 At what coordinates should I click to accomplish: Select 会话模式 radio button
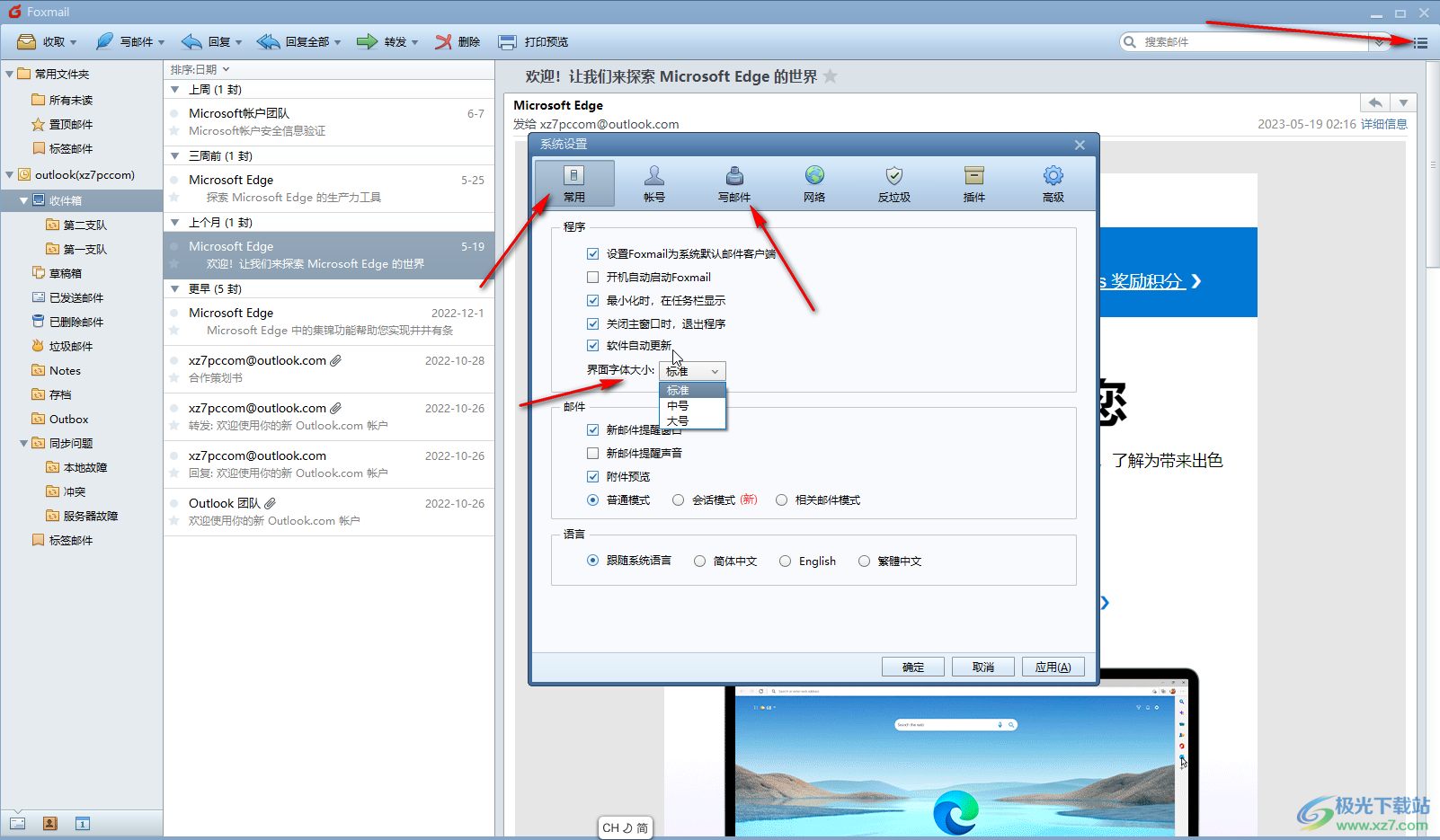coord(679,500)
